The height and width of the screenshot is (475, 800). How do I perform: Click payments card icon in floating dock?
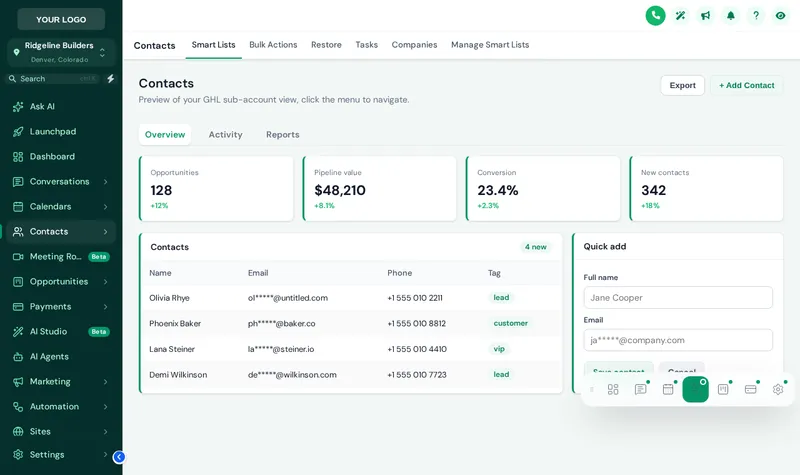point(751,389)
